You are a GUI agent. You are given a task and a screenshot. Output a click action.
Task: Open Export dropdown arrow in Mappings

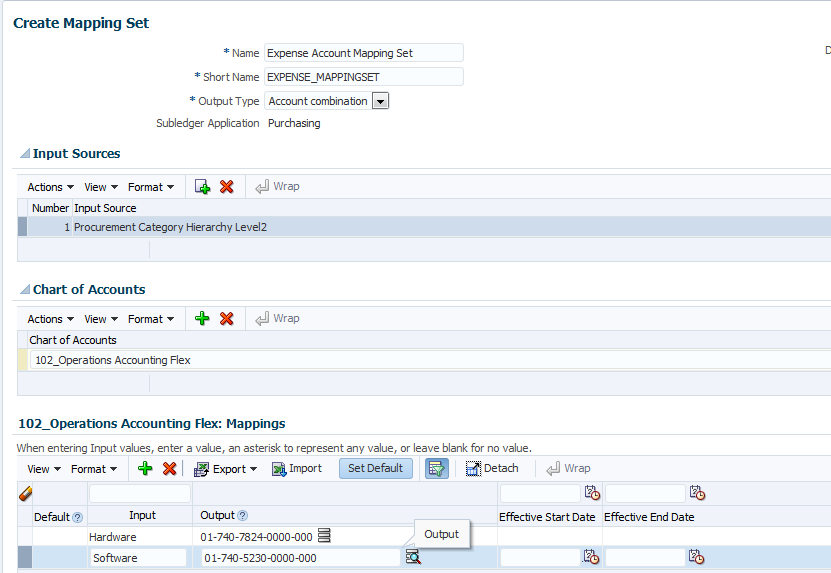pos(253,469)
